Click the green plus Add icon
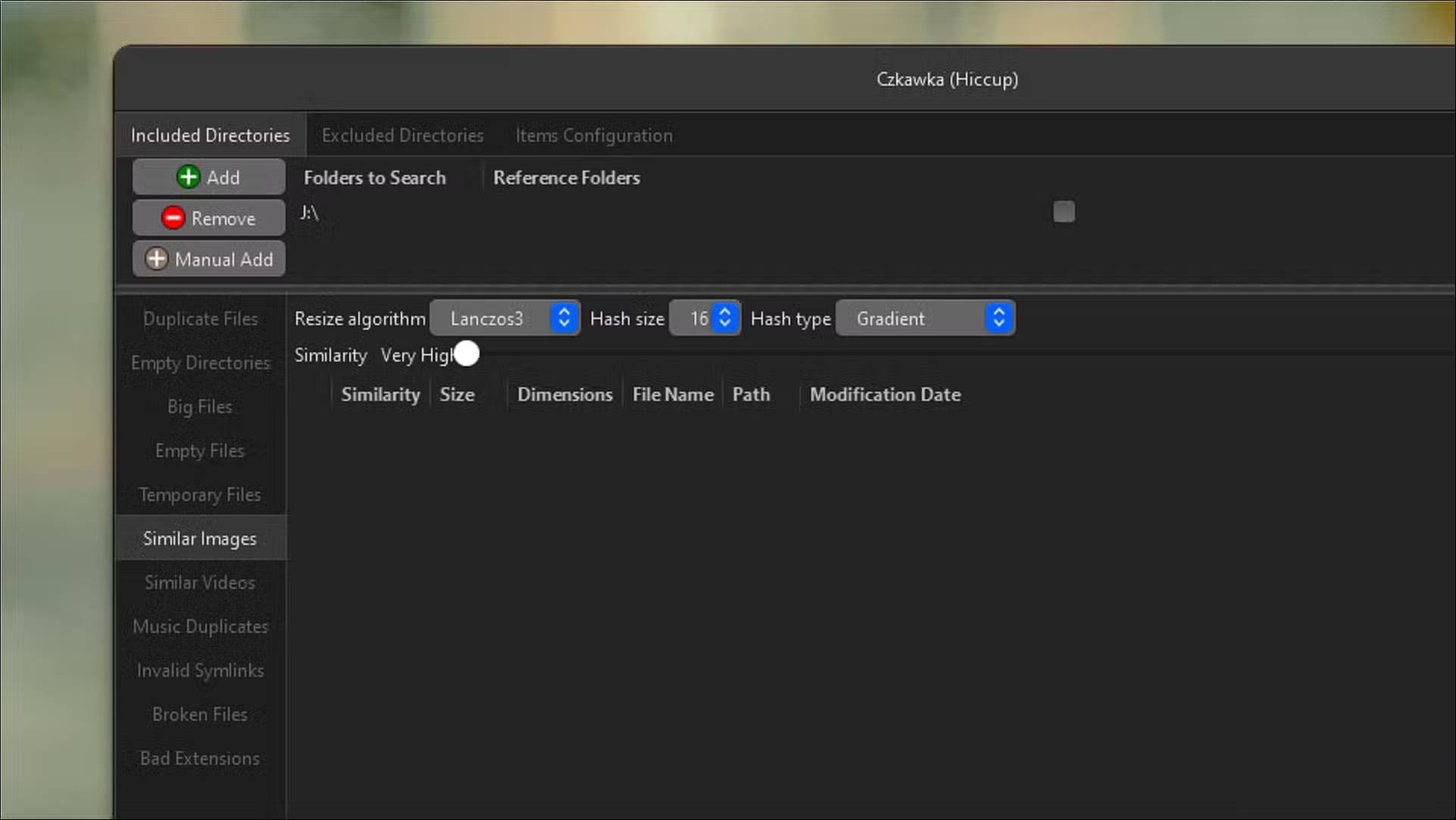 coord(187,177)
